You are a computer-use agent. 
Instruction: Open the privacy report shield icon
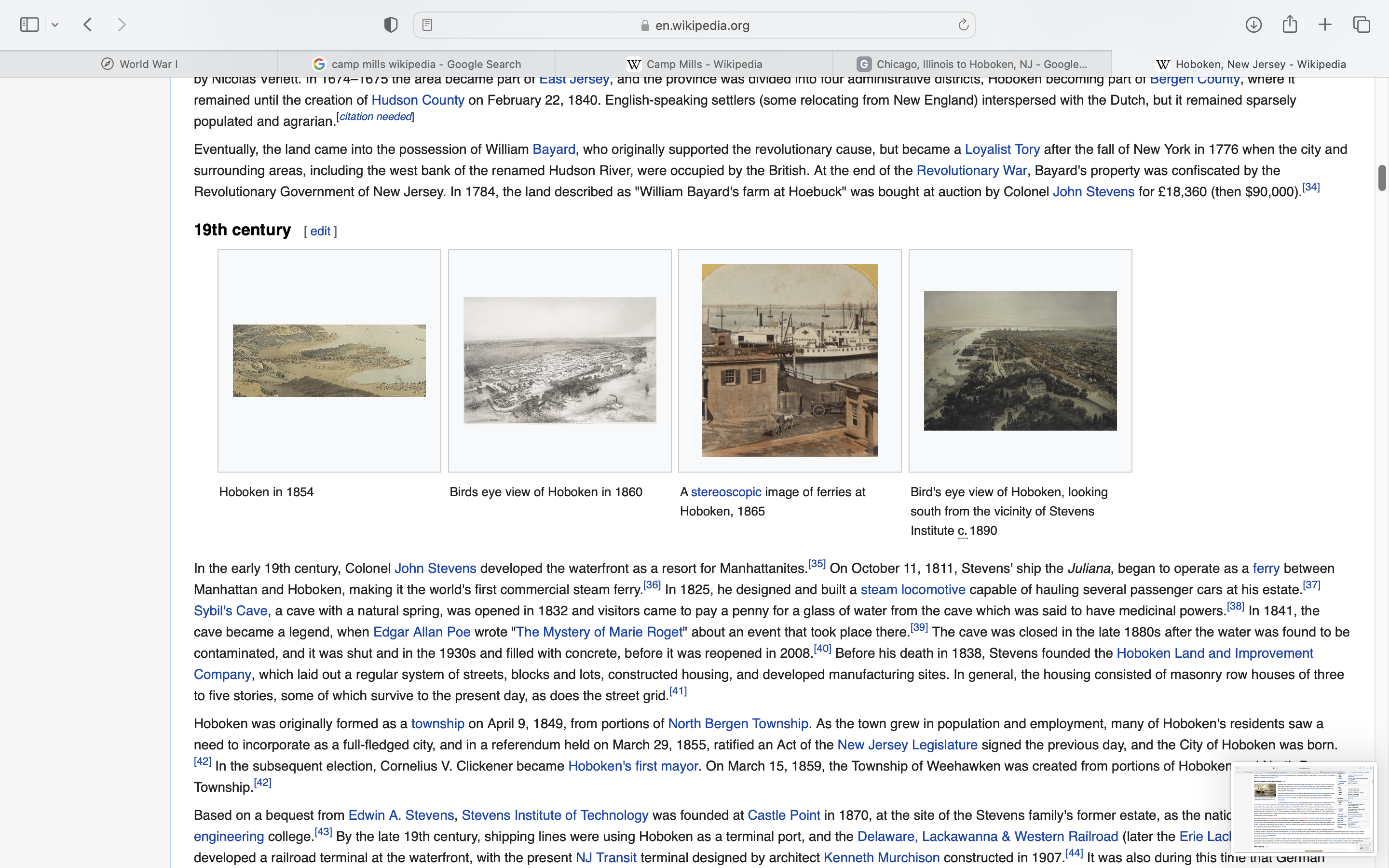[x=391, y=25]
